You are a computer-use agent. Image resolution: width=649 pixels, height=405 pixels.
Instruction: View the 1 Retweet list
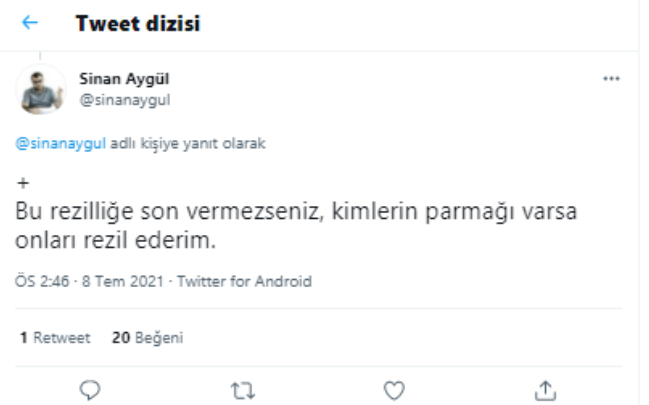[x=55, y=338]
